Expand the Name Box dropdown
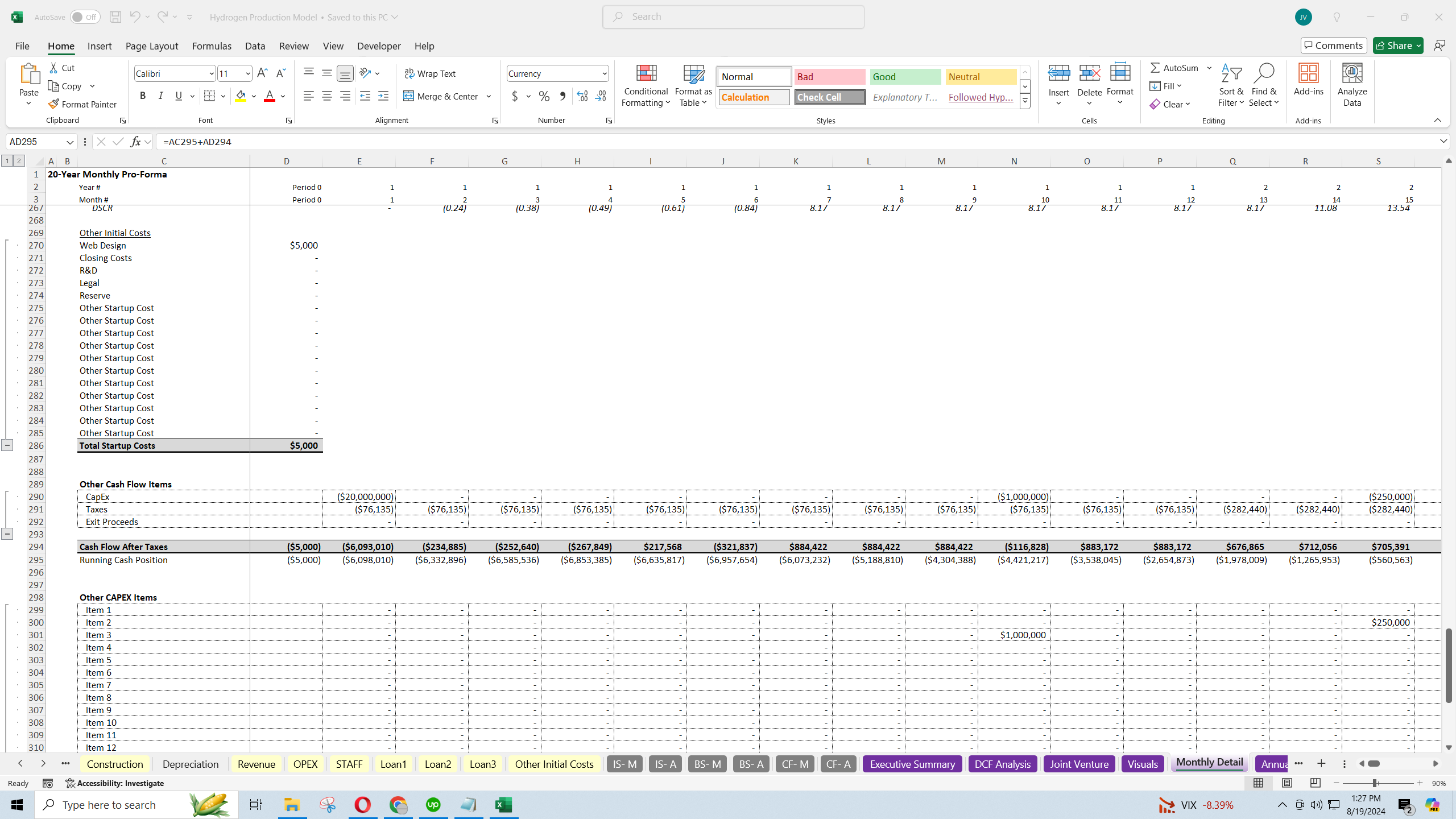The width and height of the screenshot is (1456, 819). pyautogui.click(x=70, y=142)
